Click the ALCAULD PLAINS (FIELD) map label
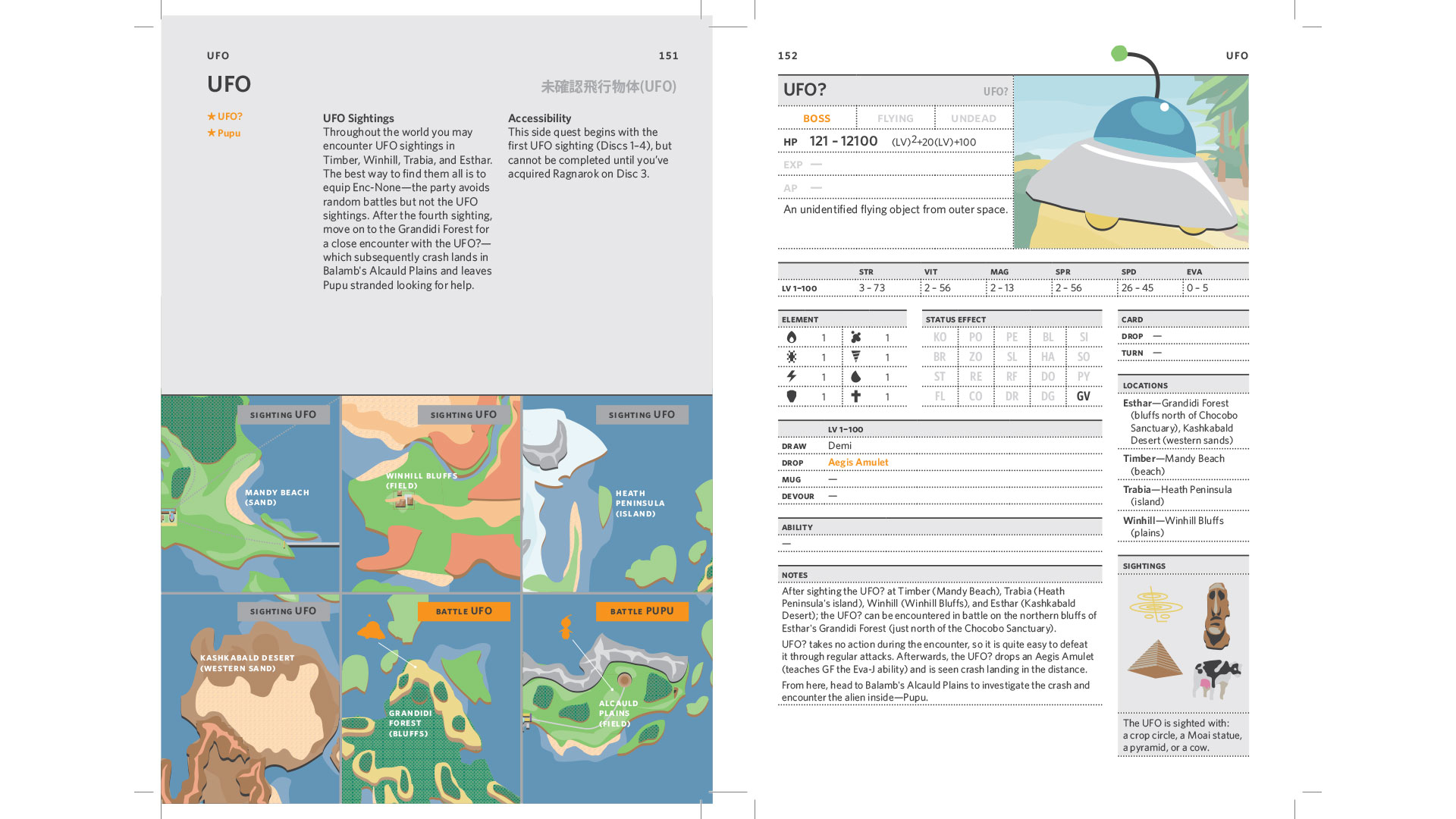 pos(618,714)
